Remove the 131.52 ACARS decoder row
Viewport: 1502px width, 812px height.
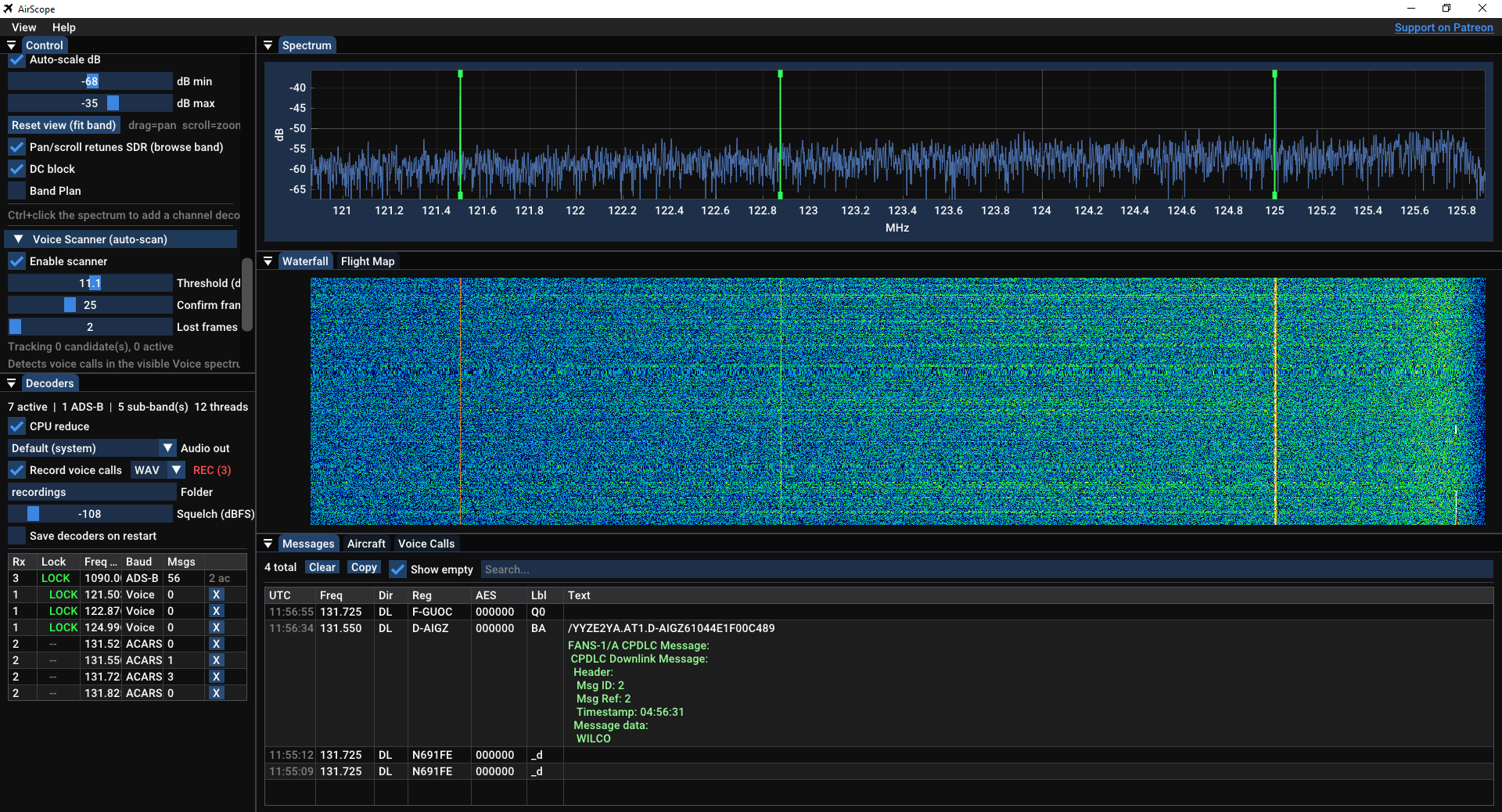(217, 644)
